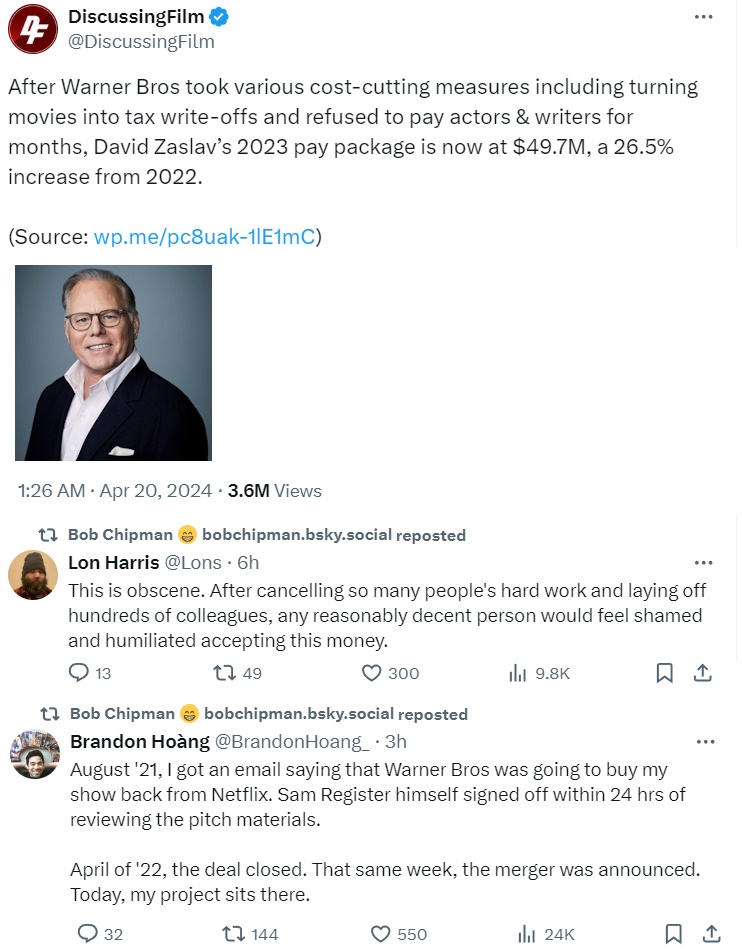Screen dimensions: 742x949
Task: Share Lon Harris's tweet
Action: point(702,673)
